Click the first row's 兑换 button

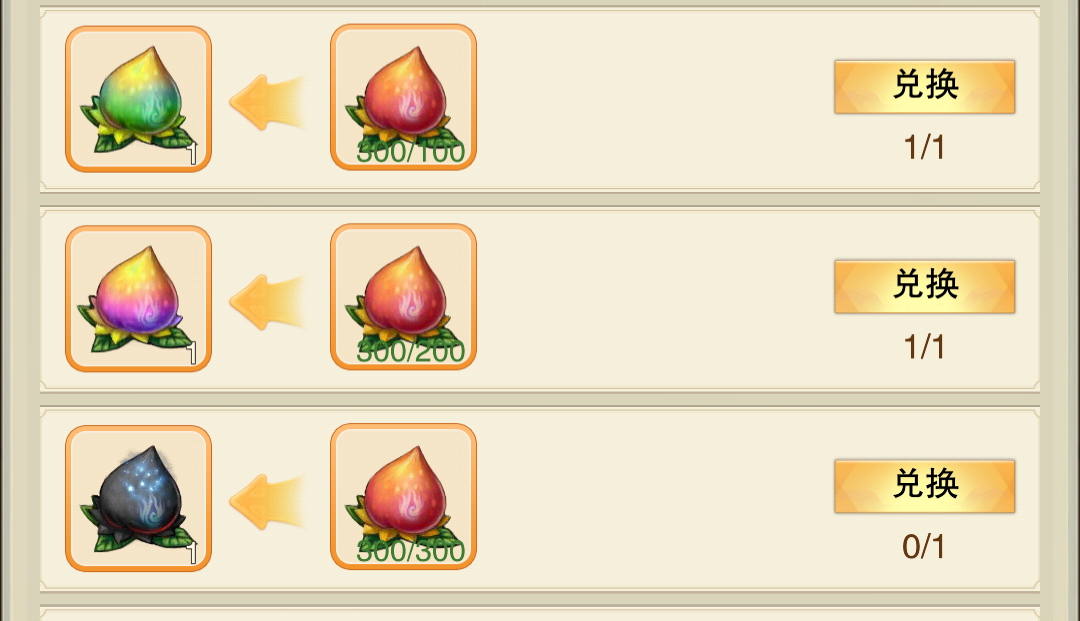click(924, 87)
